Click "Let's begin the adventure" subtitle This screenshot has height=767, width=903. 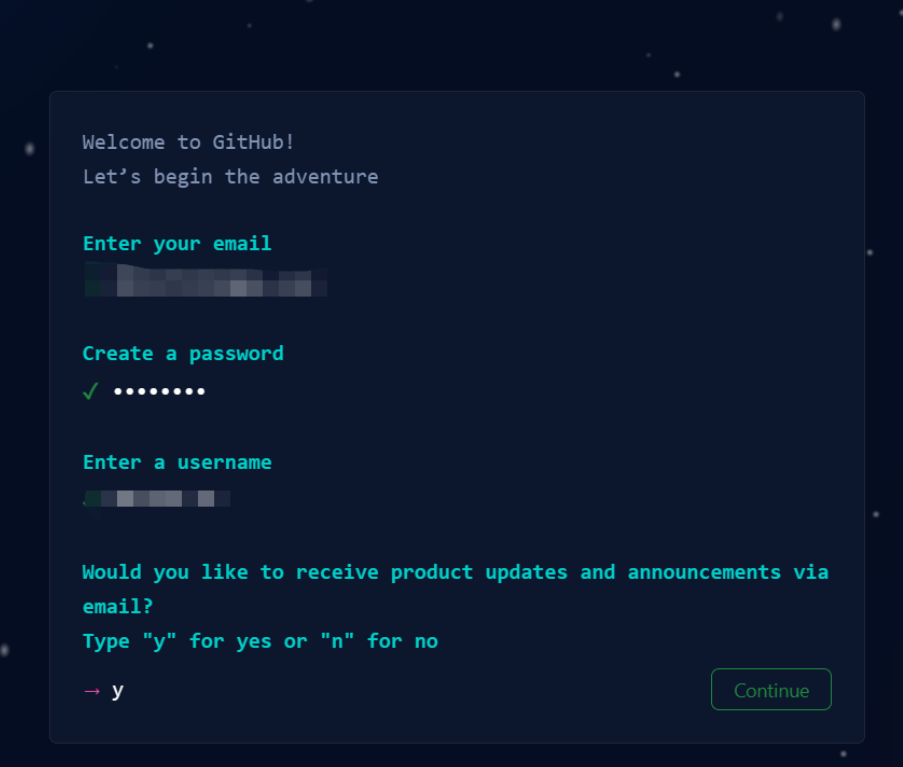point(230,177)
